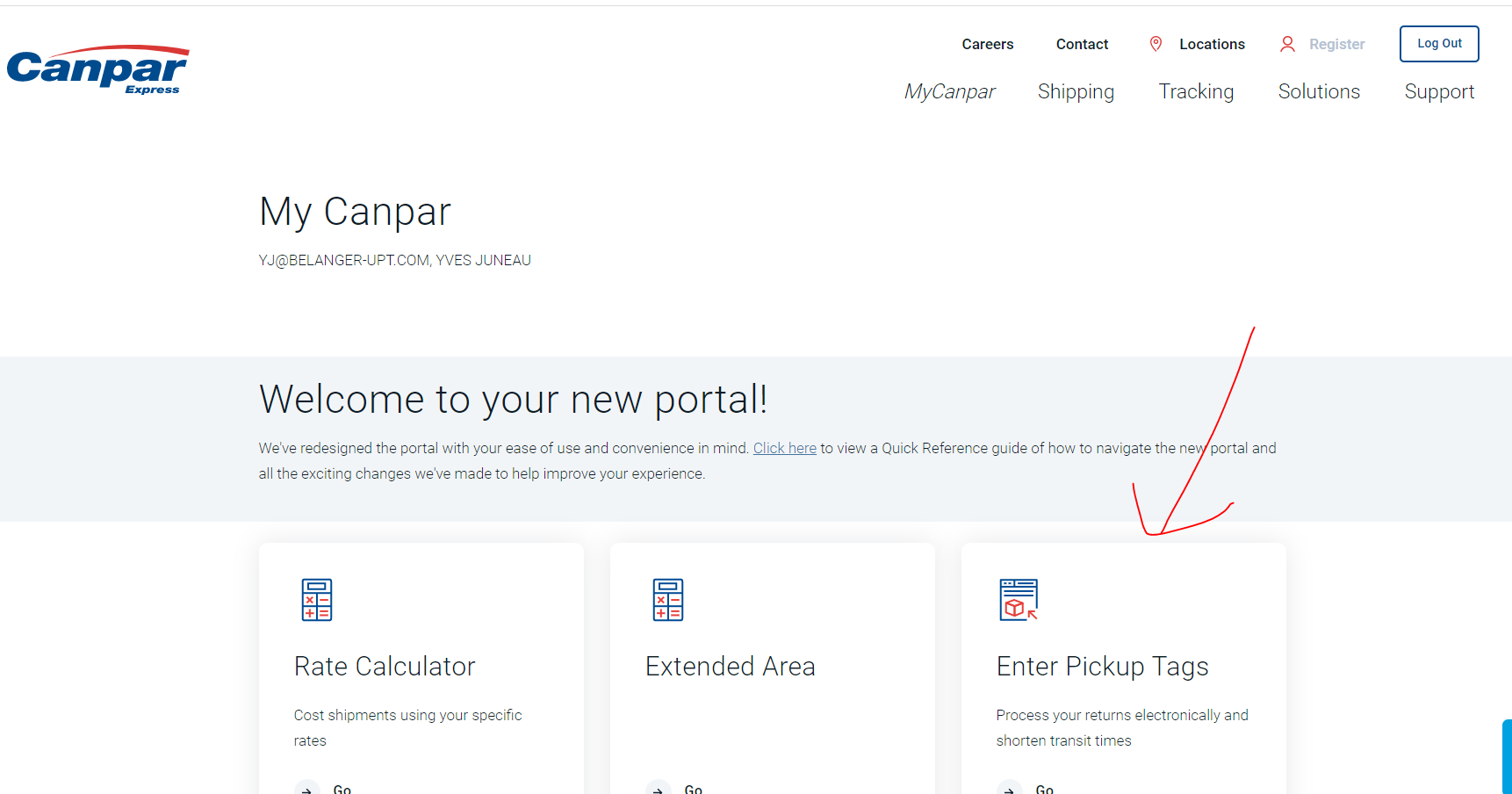The image size is (1512, 794).
Task: Click the Register link
Action: pyautogui.click(x=1336, y=44)
